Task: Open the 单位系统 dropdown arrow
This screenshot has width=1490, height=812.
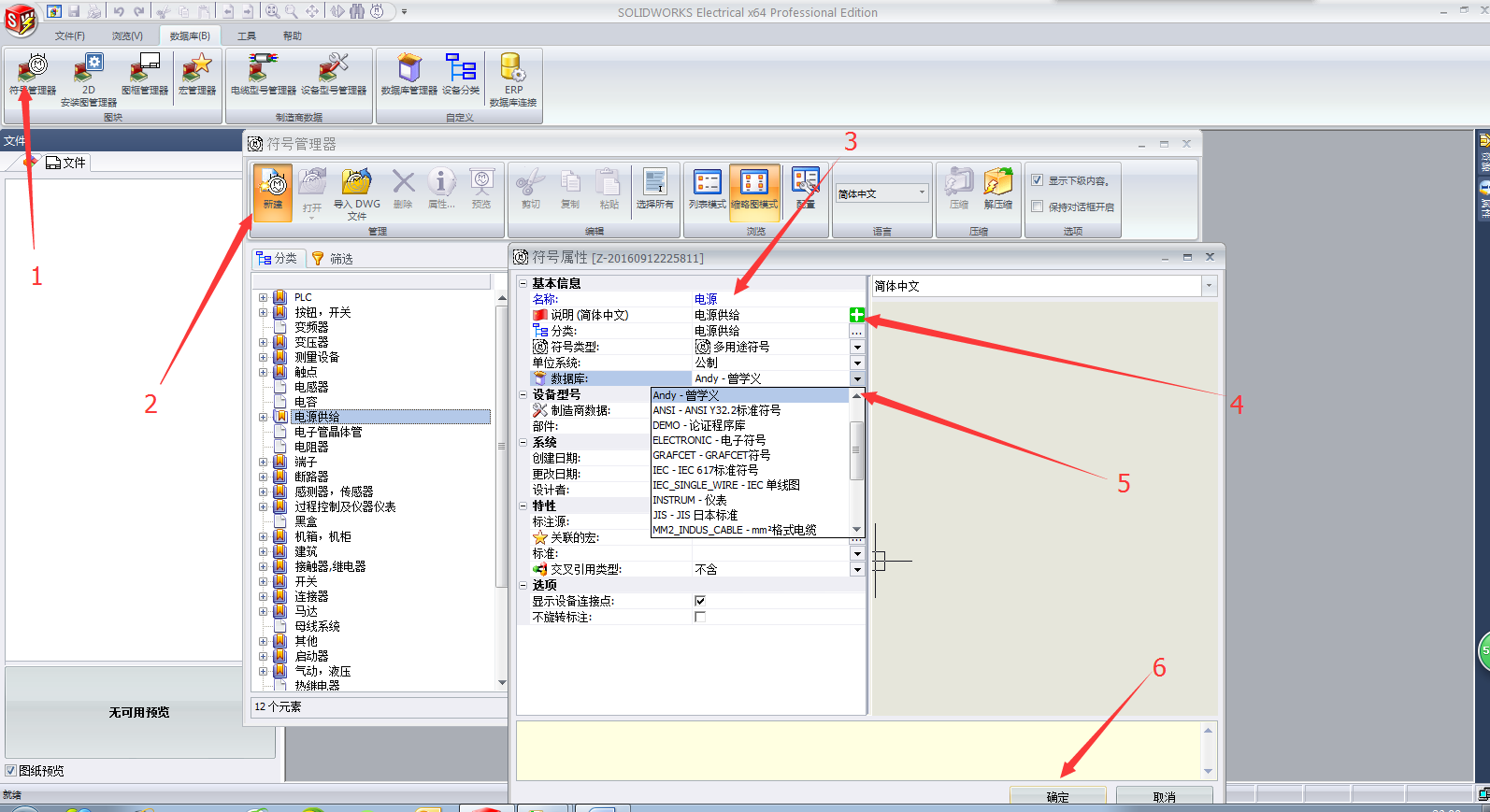Action: [857, 363]
